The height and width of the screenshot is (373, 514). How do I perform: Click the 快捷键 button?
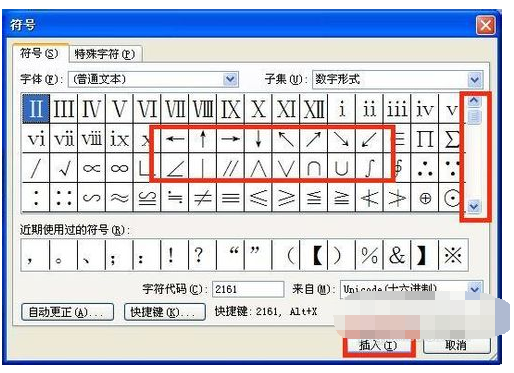tap(164, 312)
